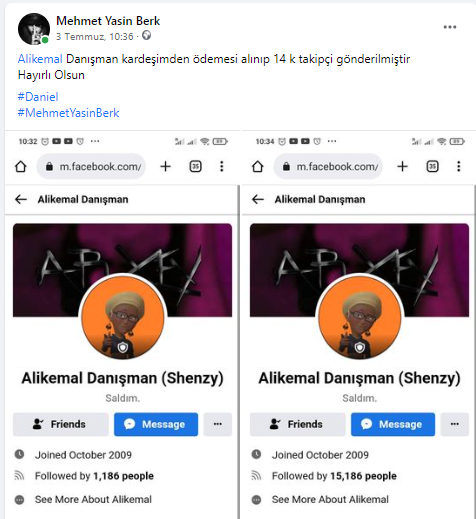Click See More About Alikemal on left
This screenshot has width=476, height=519.
click(93, 499)
